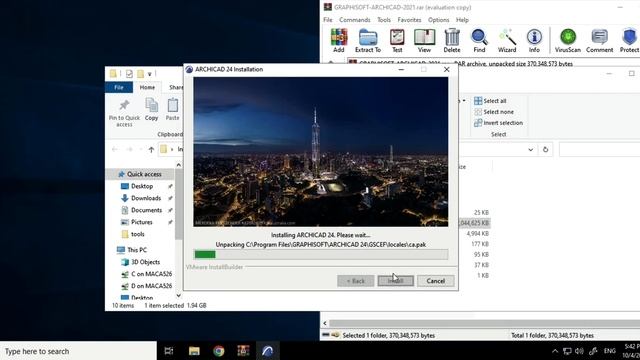Click the volume icon in system tray
The height and width of the screenshot is (360, 640).
click(x=579, y=351)
